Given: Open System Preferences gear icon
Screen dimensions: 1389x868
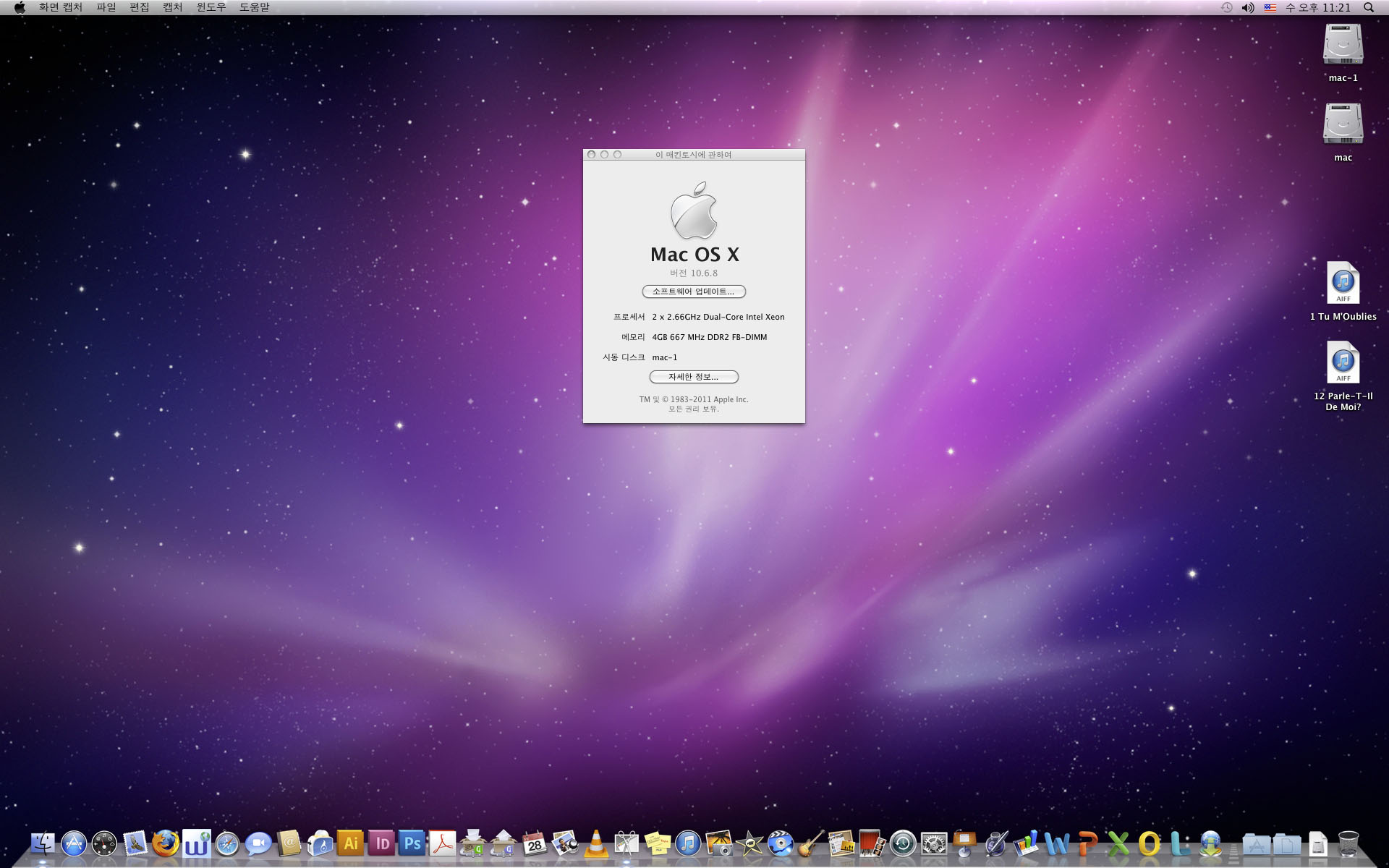Looking at the screenshot, I should pos(934,843).
